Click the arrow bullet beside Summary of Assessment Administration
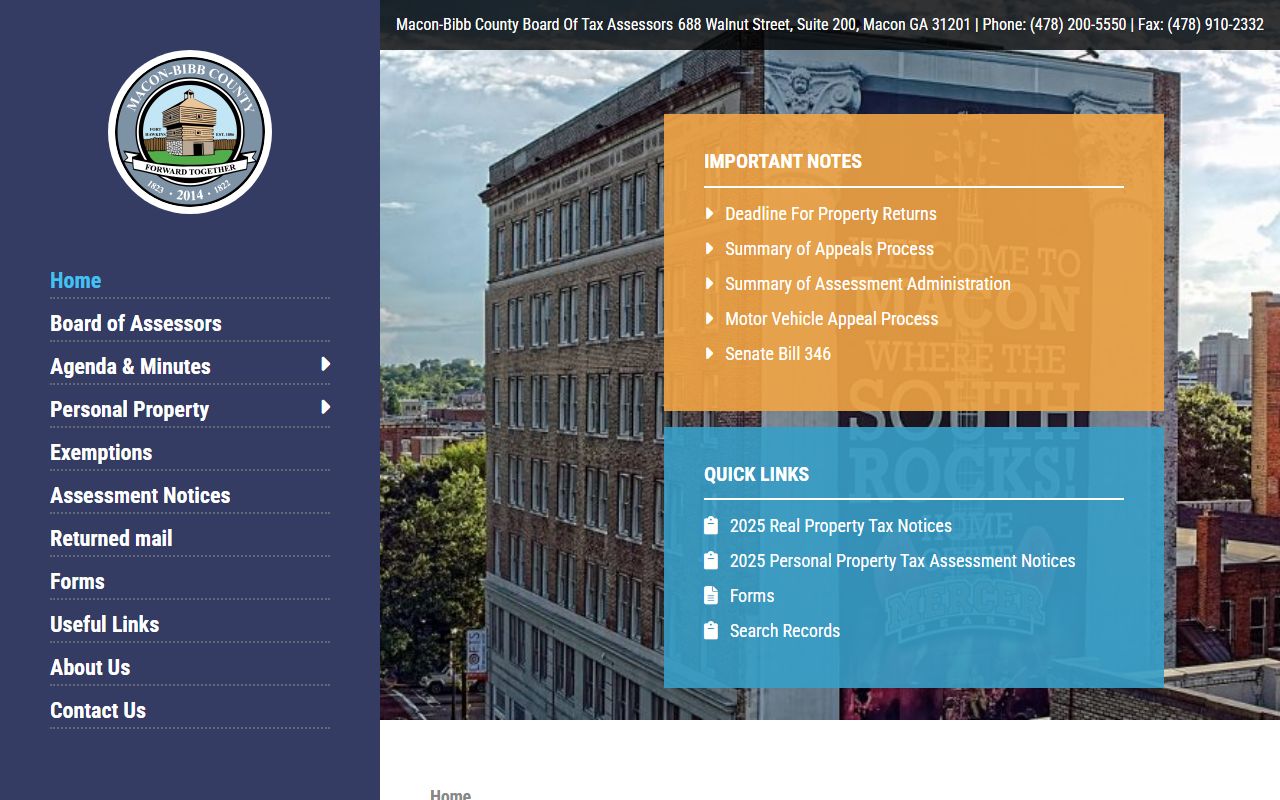The image size is (1280, 800). coord(709,284)
